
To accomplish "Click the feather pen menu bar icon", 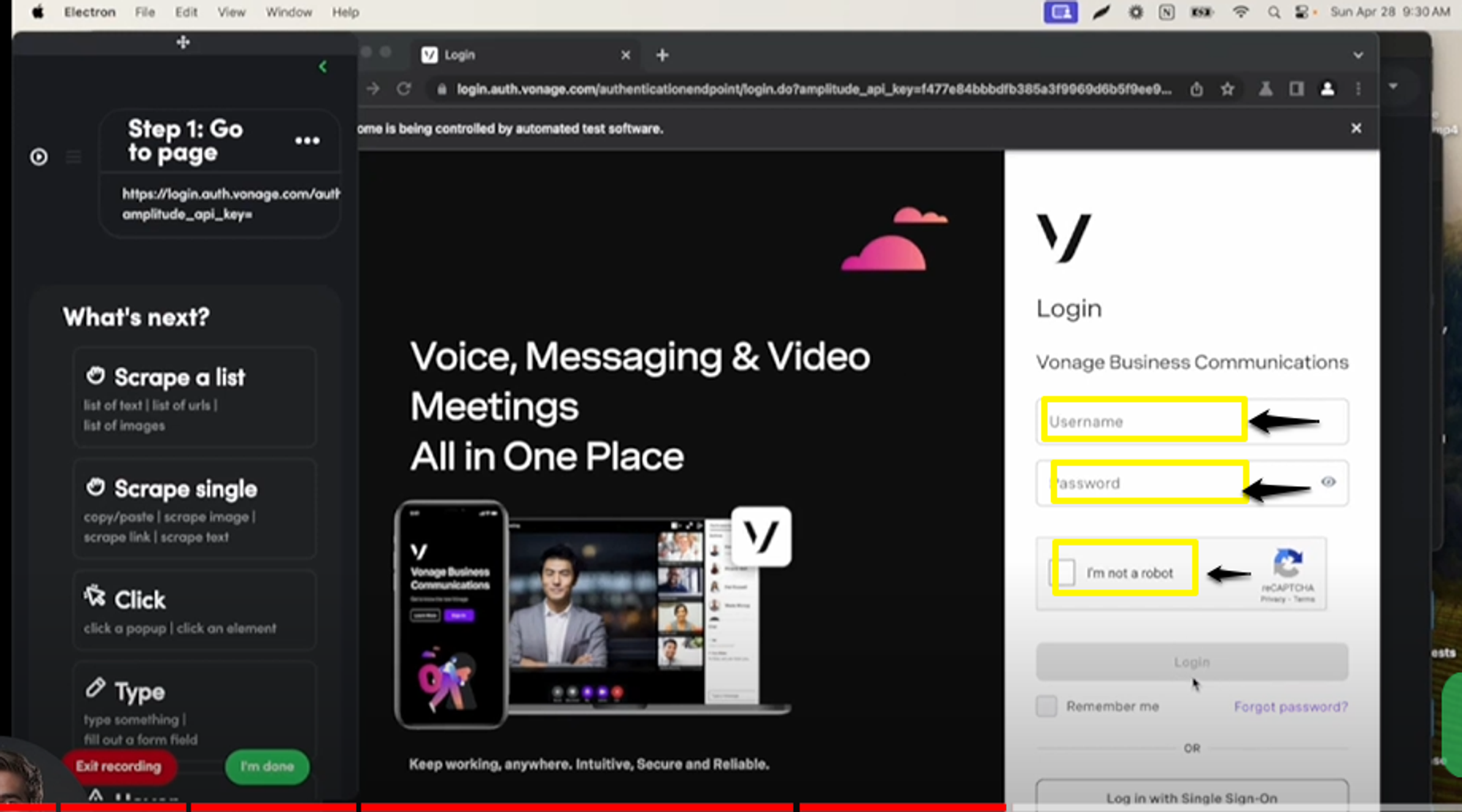I will point(1101,12).
